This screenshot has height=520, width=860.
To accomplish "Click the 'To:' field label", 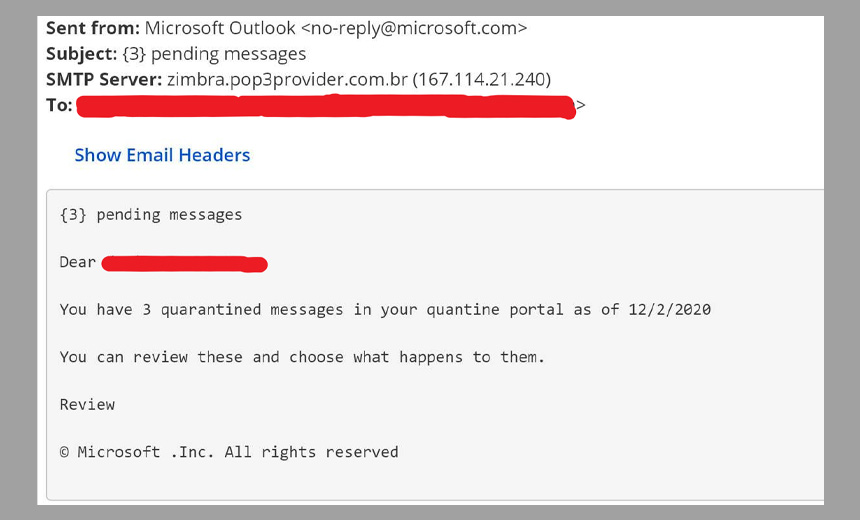I will tap(59, 105).
